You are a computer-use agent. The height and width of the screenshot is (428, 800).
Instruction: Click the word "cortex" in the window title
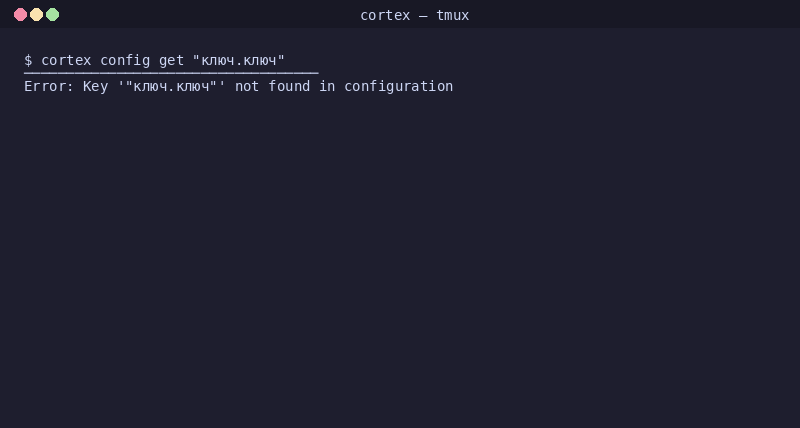pos(385,15)
